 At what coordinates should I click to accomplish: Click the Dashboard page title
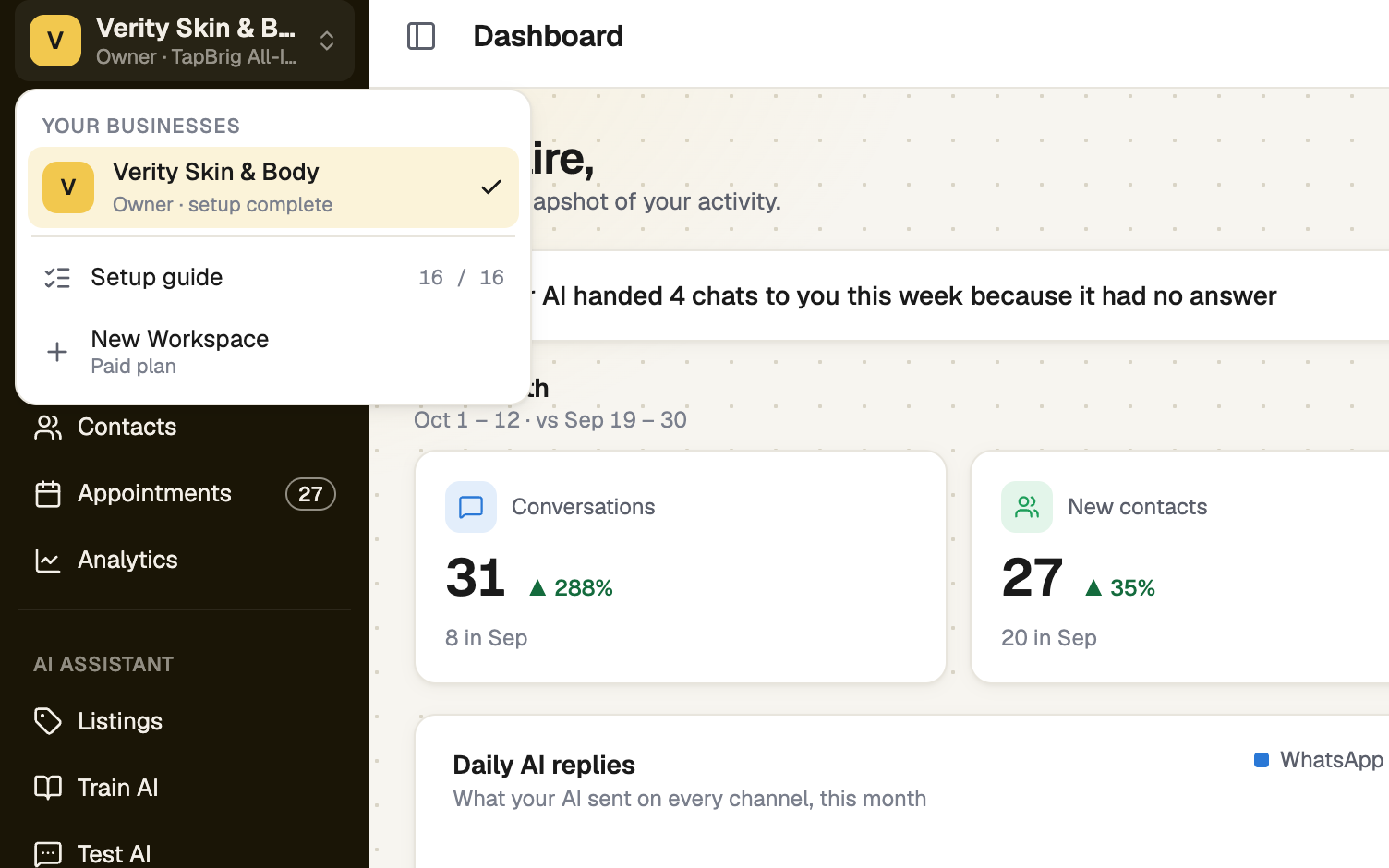pos(549,36)
